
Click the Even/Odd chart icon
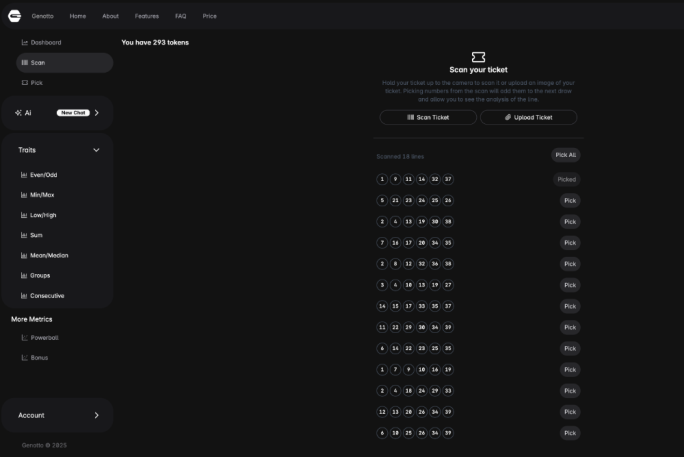(24, 175)
